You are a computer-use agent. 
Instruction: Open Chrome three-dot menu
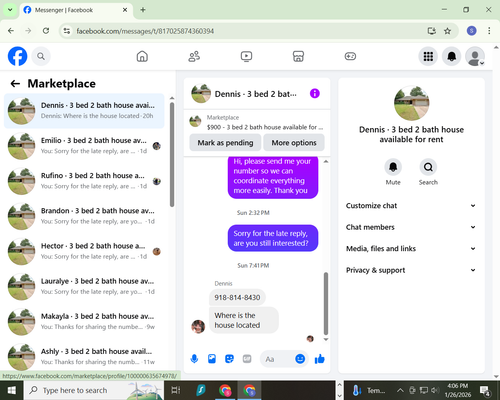[x=489, y=31]
